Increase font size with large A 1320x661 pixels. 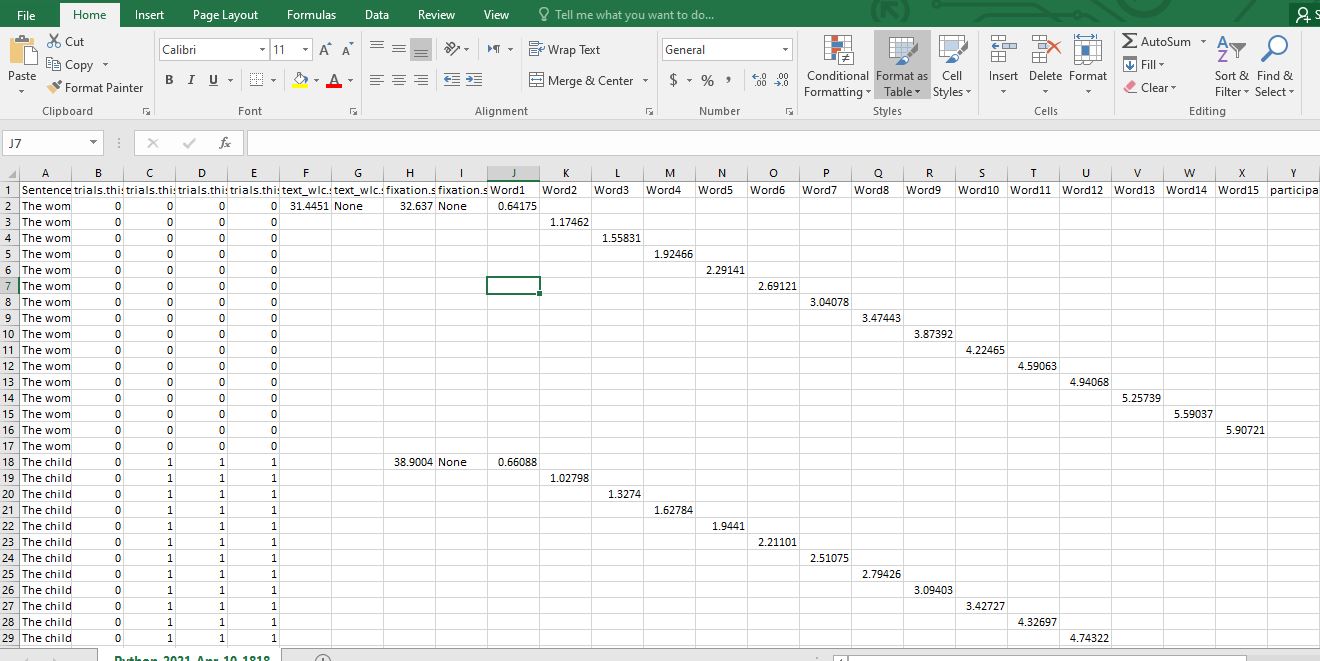(325, 50)
